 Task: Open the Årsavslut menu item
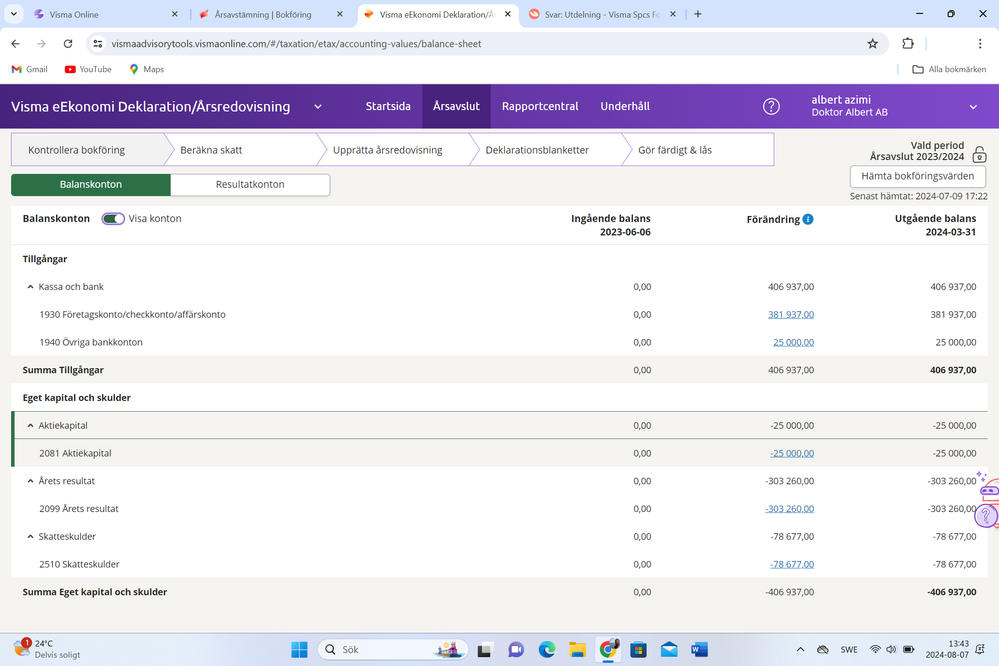(x=456, y=106)
